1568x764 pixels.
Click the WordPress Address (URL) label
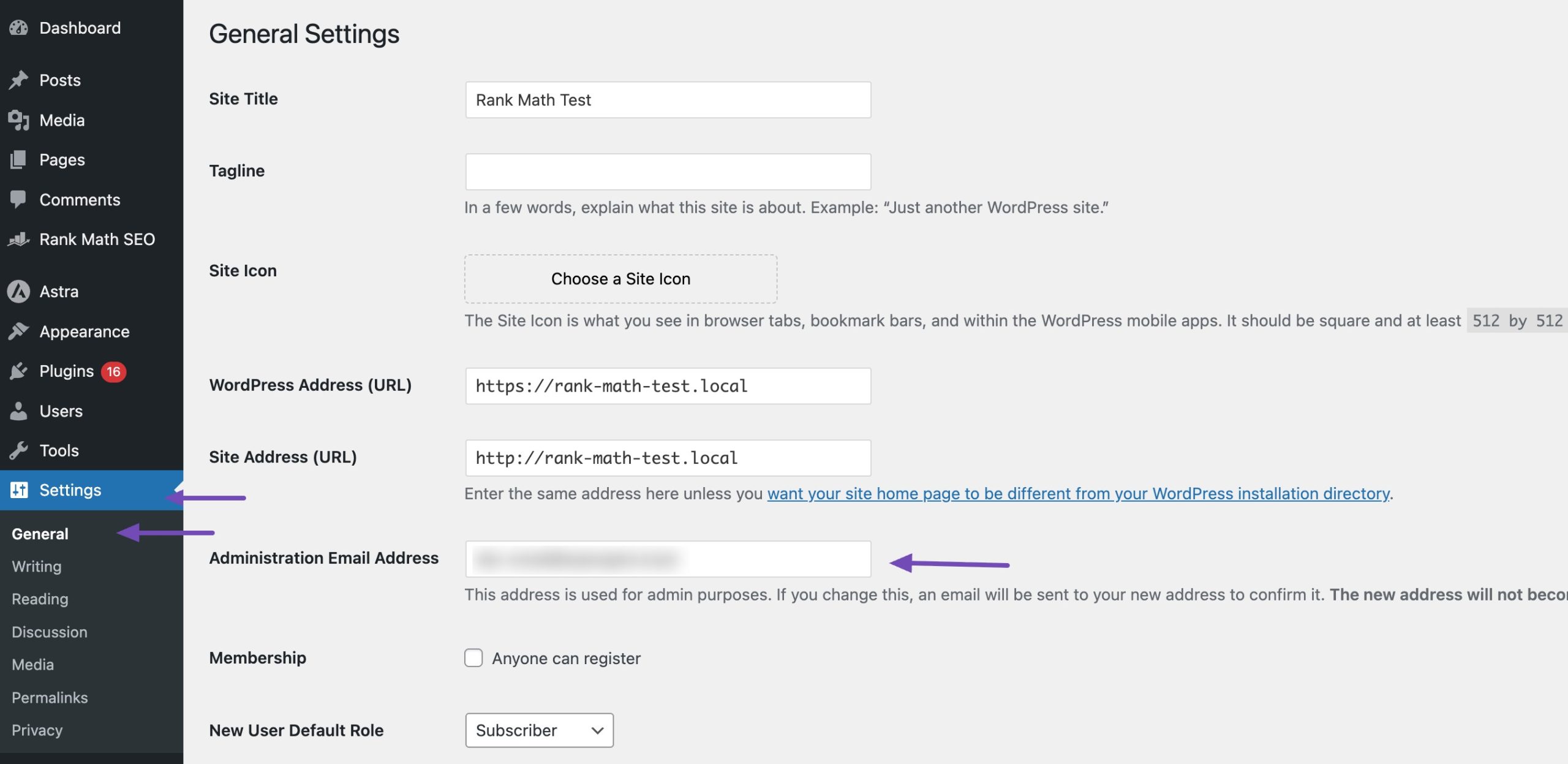click(310, 385)
